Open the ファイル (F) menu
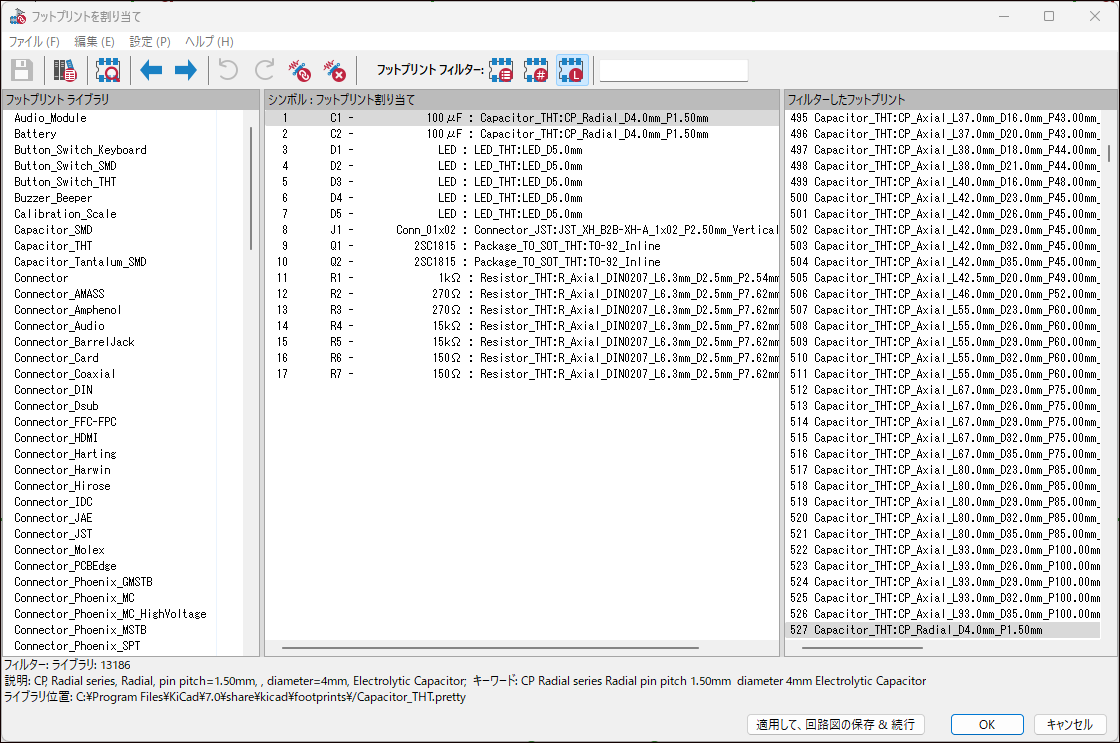This screenshot has width=1120, height=743. coord(34,41)
